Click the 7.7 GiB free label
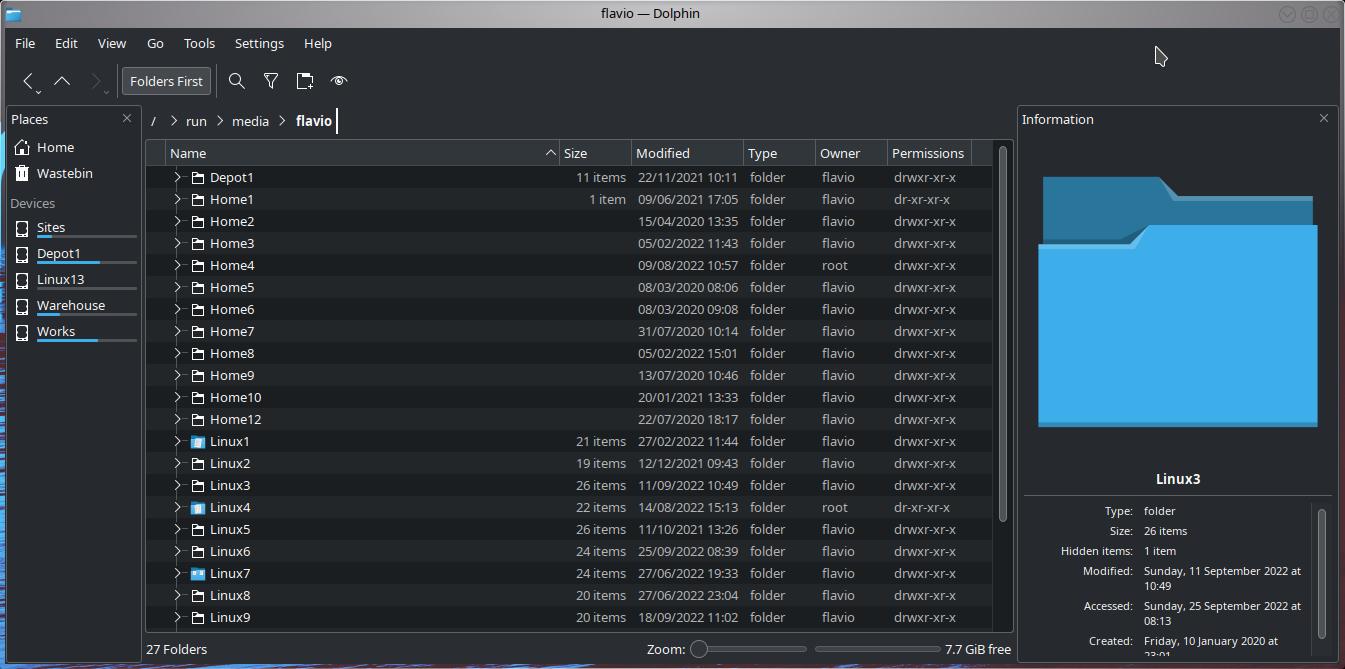This screenshot has width=1345, height=669. point(978,649)
